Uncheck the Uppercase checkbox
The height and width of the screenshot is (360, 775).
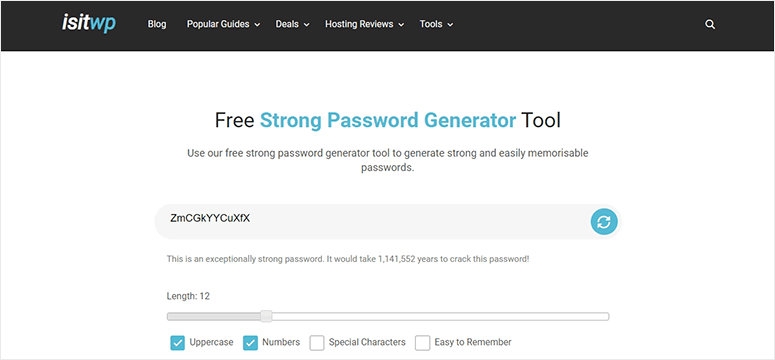[x=177, y=343]
